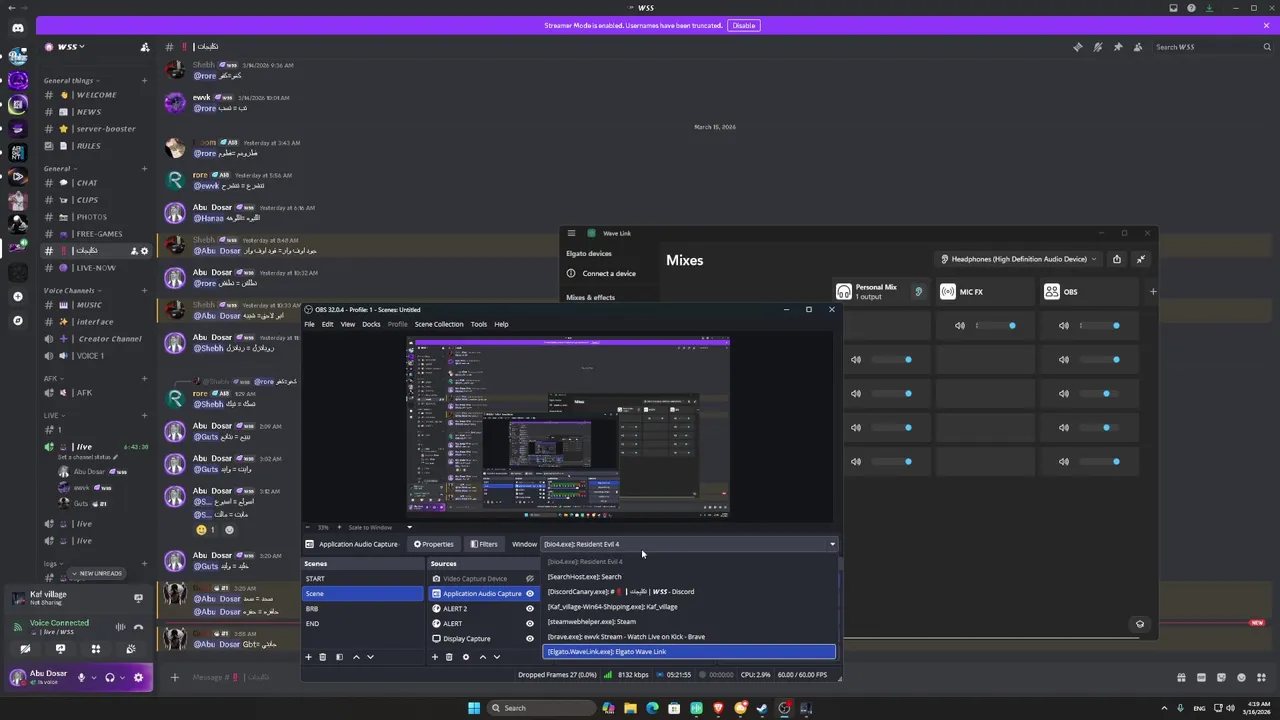Open the Wave Link hamburger menu
This screenshot has width=1280, height=720.
[x=571, y=233]
